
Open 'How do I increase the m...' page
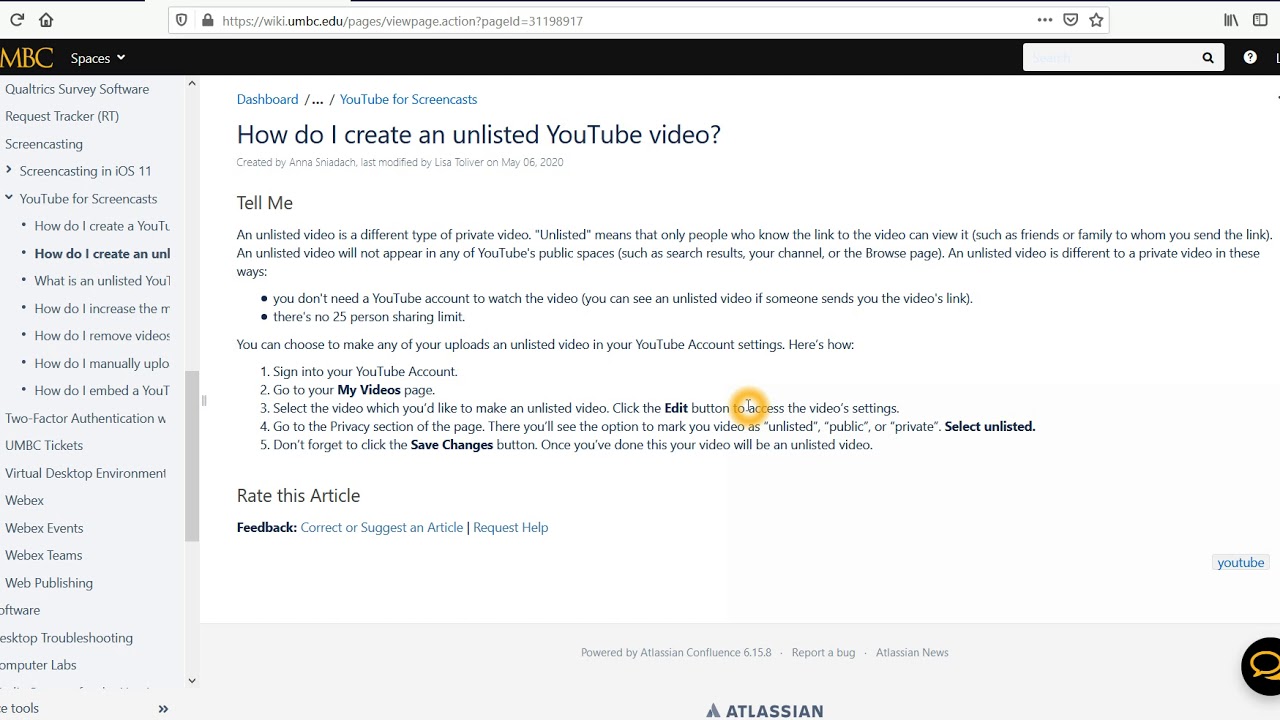click(x=102, y=309)
